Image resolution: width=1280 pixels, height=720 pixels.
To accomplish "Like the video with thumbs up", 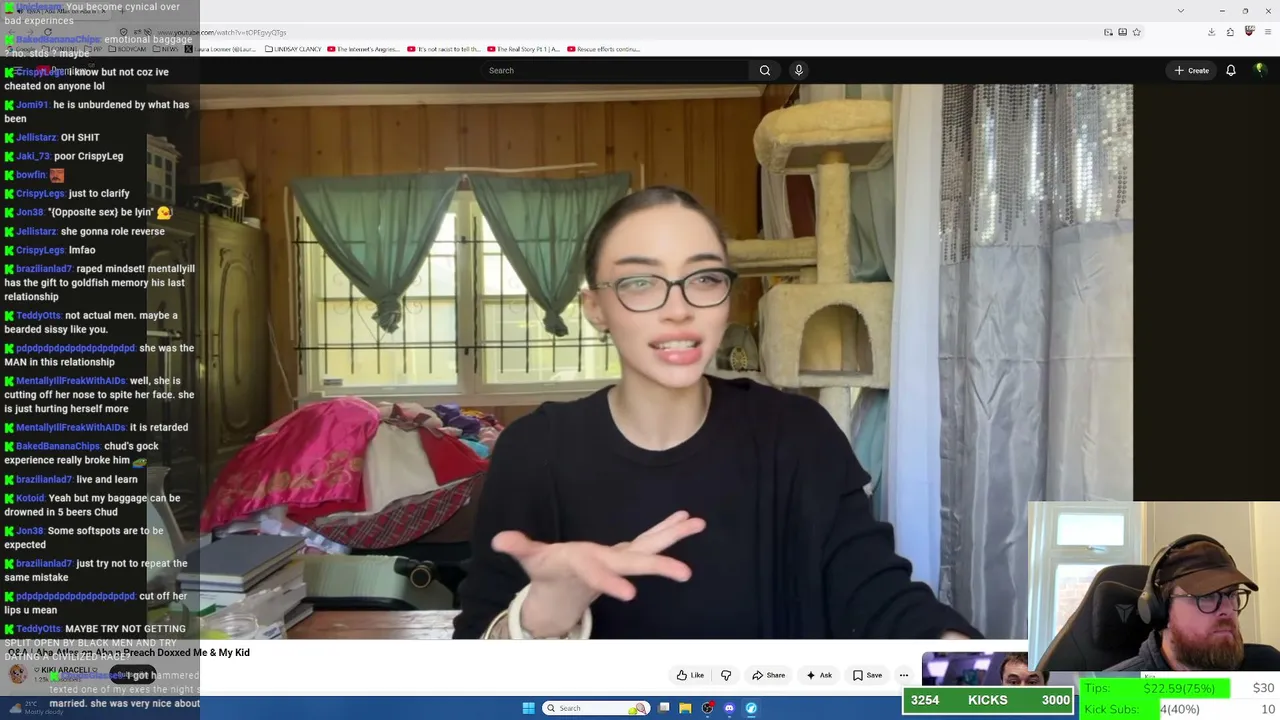I will pyautogui.click(x=690, y=675).
